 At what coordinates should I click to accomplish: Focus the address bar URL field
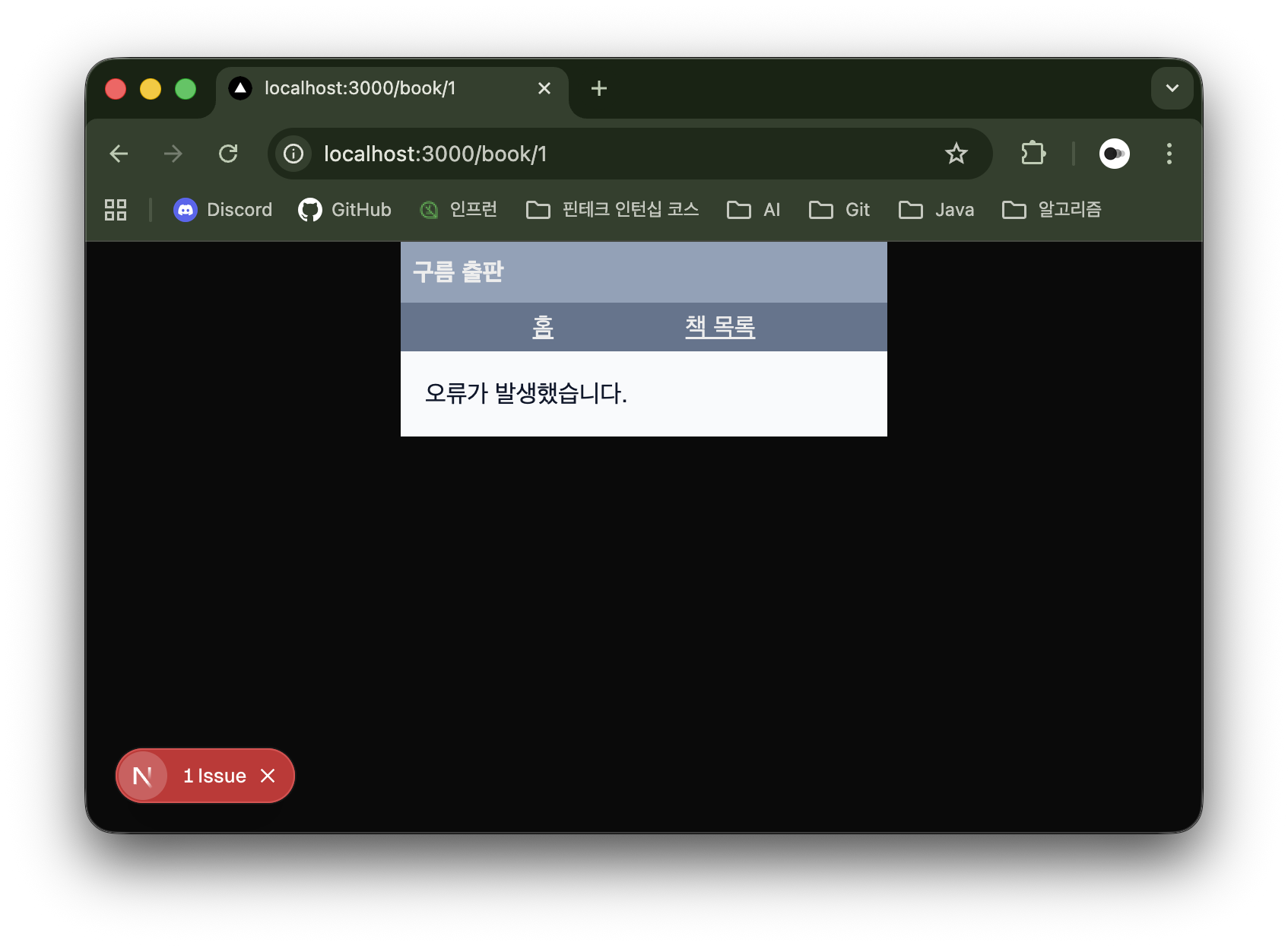[608, 154]
